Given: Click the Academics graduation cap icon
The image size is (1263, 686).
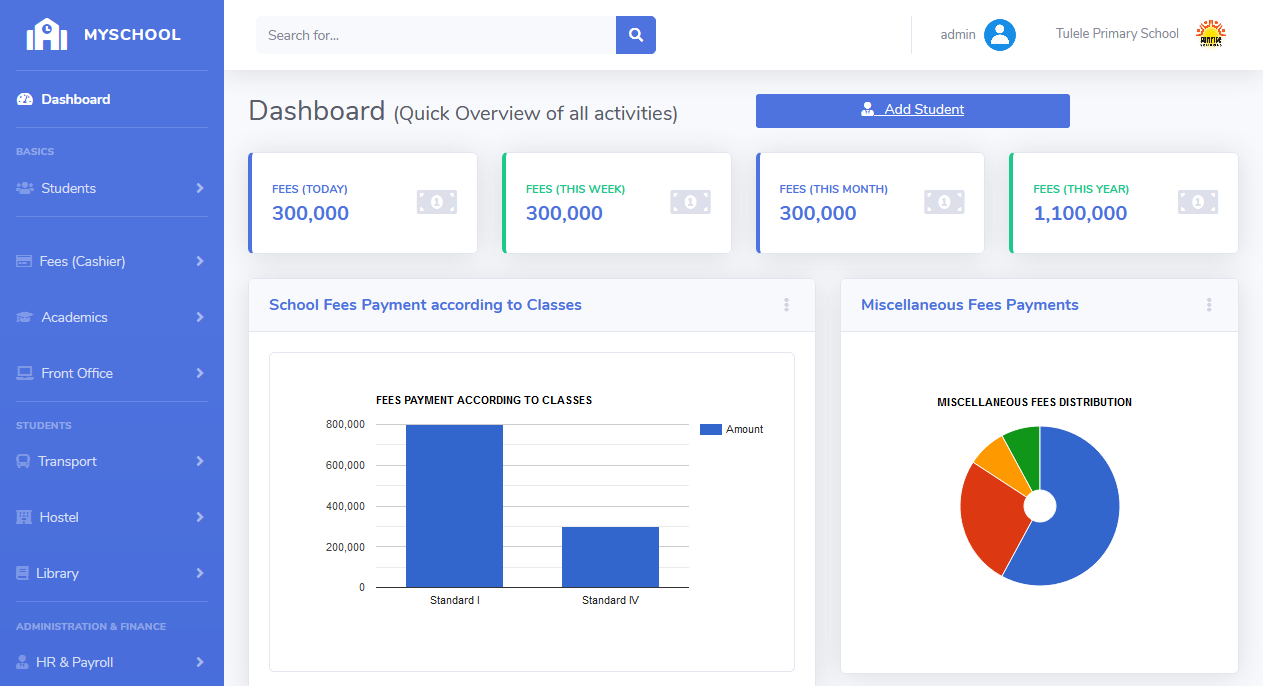Looking at the screenshot, I should 25,317.
